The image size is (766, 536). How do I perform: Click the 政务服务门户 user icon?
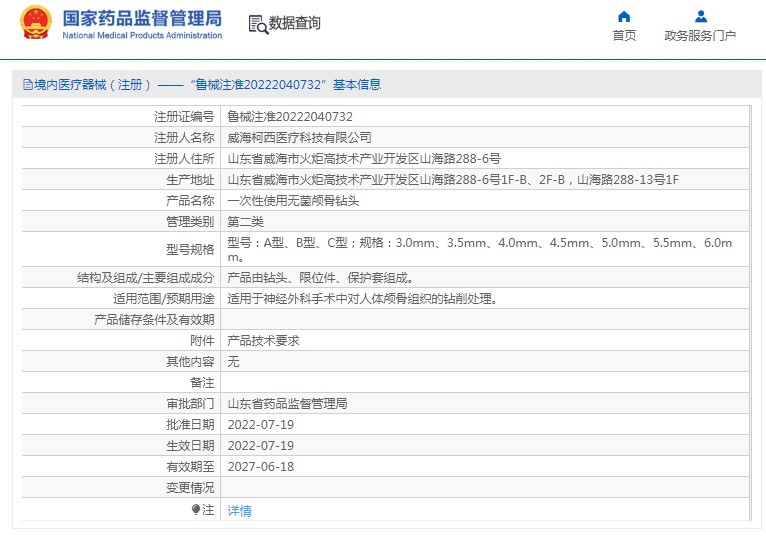point(701,17)
